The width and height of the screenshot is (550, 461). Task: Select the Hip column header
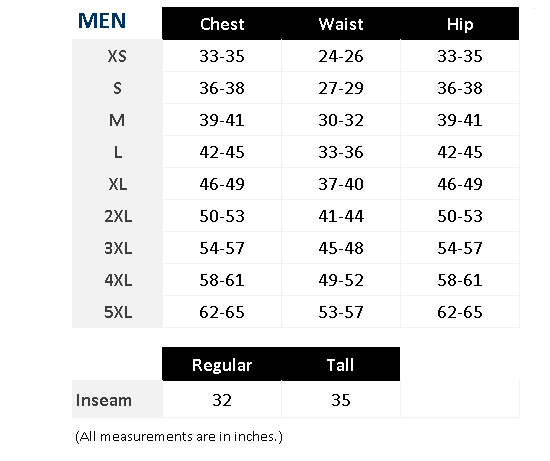(x=460, y=24)
